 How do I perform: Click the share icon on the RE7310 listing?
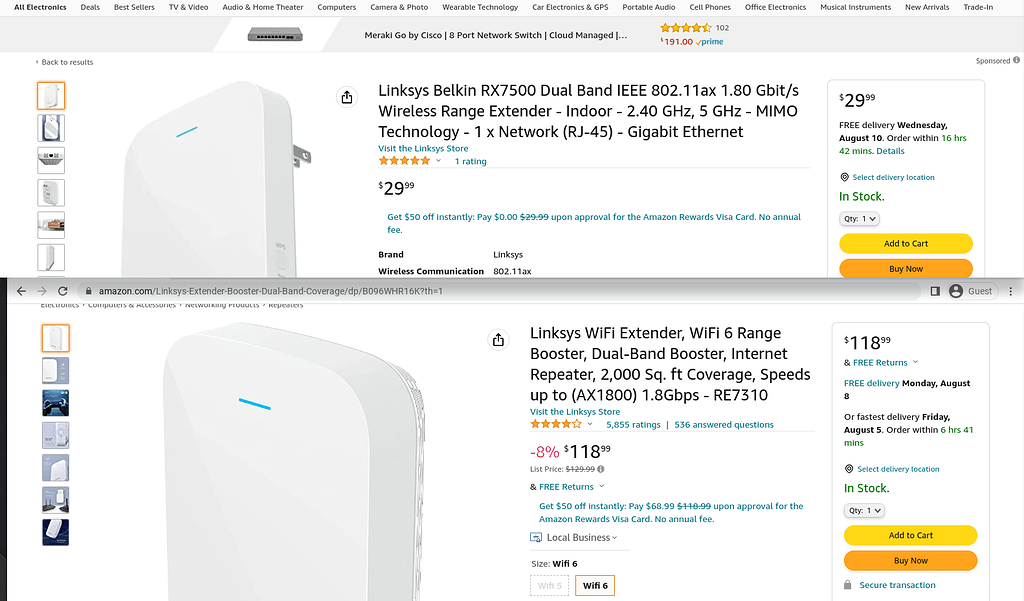(x=499, y=340)
